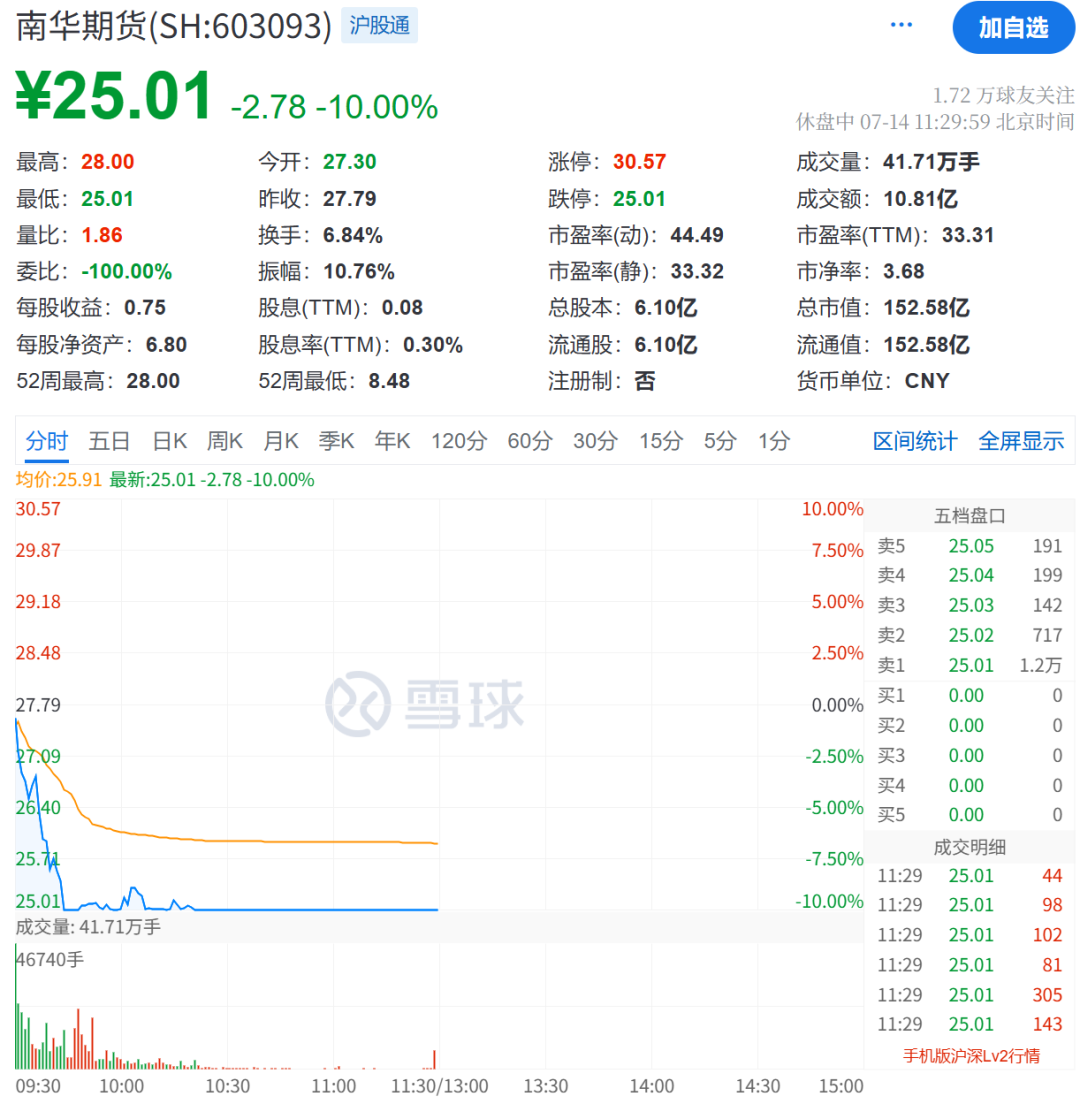The width and height of the screenshot is (1080, 1104).
Task: Click the 均价:25.91 label above chart
Action: click(58, 480)
